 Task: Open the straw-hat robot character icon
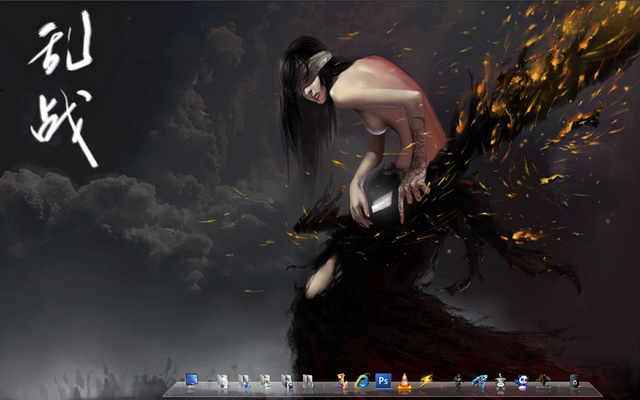tap(500, 381)
